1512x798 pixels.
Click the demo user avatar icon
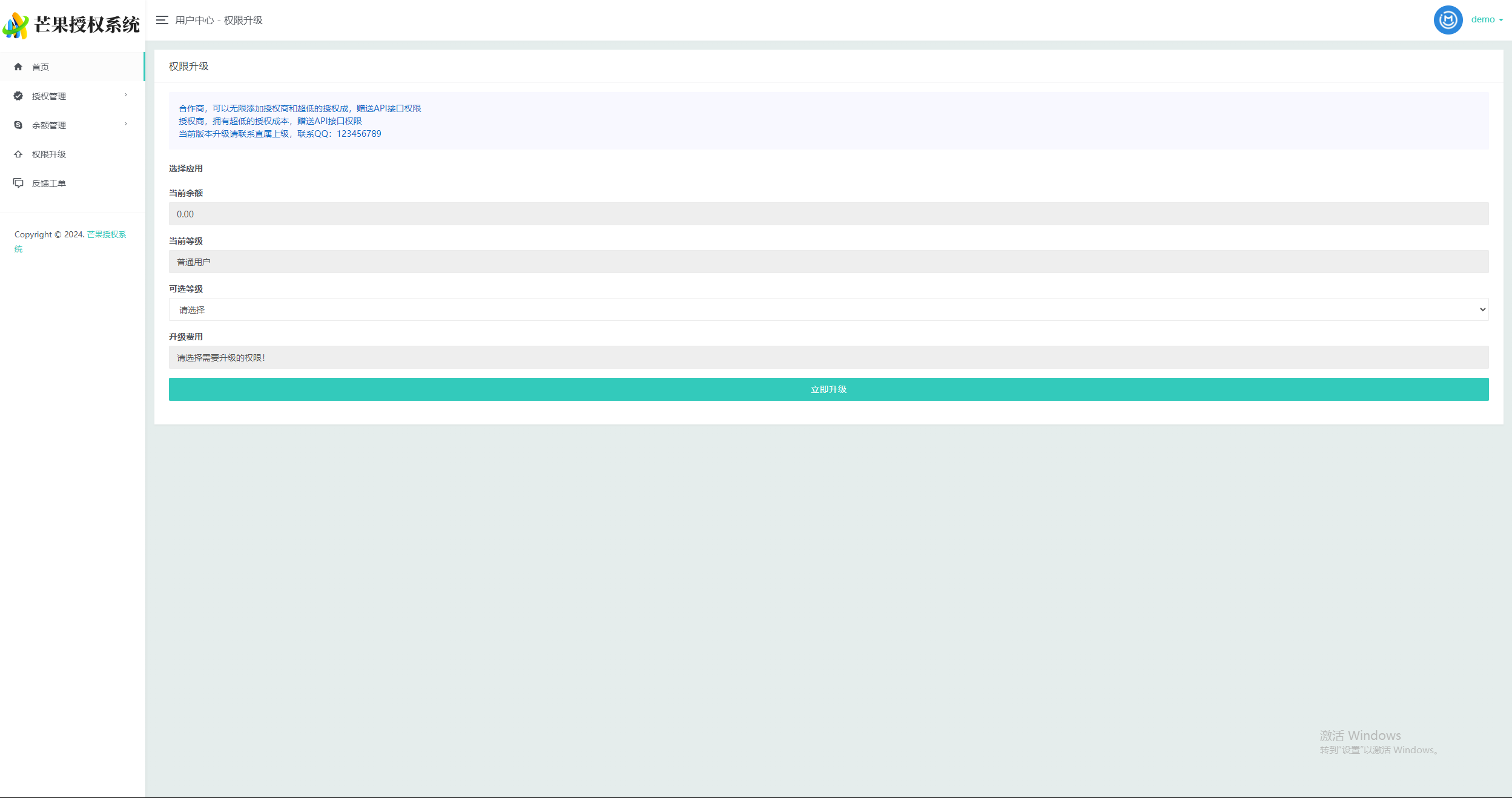tap(1448, 20)
